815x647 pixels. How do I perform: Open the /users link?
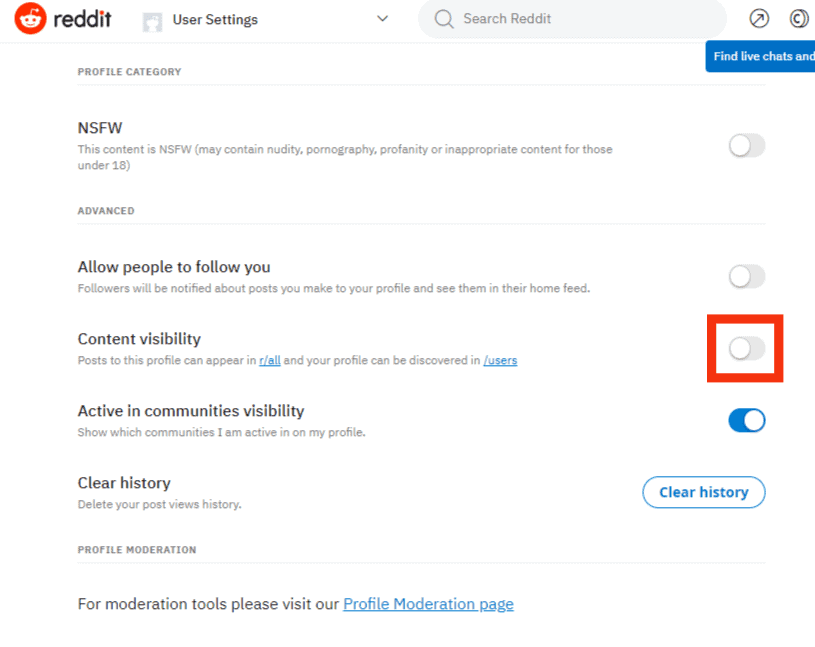[500, 360]
